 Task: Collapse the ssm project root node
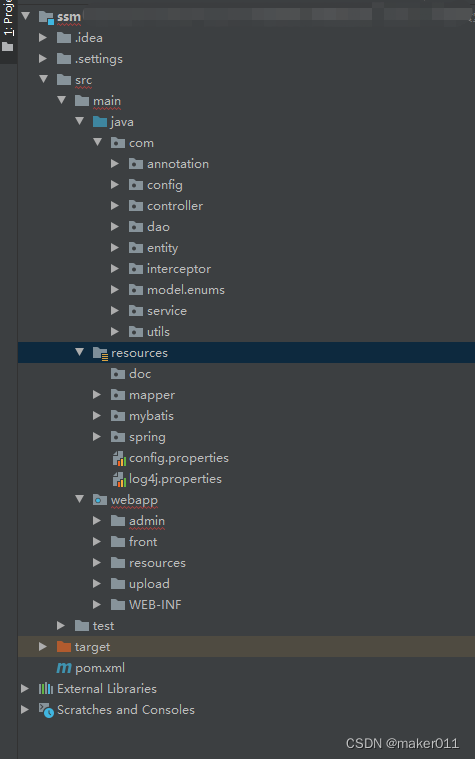(26, 16)
